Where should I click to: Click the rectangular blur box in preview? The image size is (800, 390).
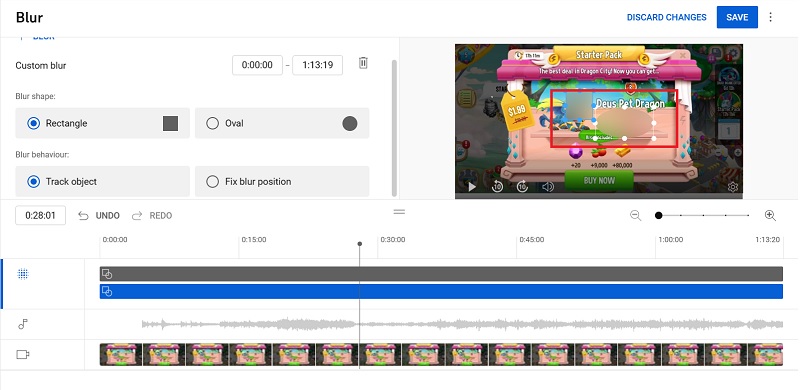click(x=580, y=105)
